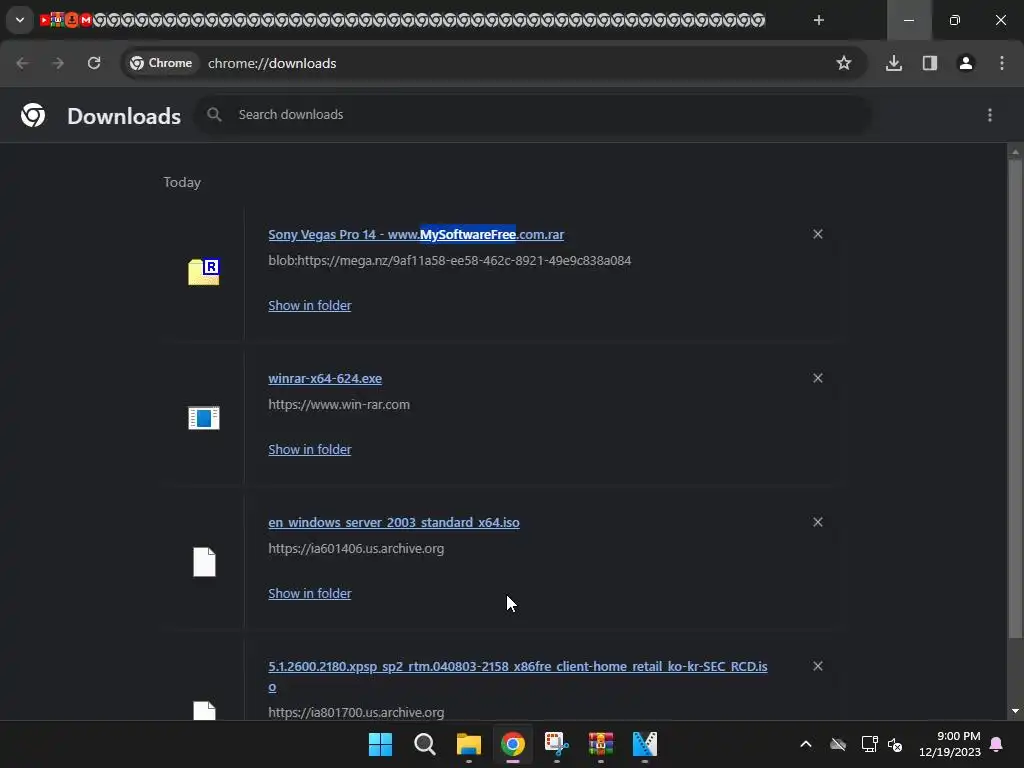Click the search magnifier in downloads
1024x768 pixels.
tap(214, 115)
